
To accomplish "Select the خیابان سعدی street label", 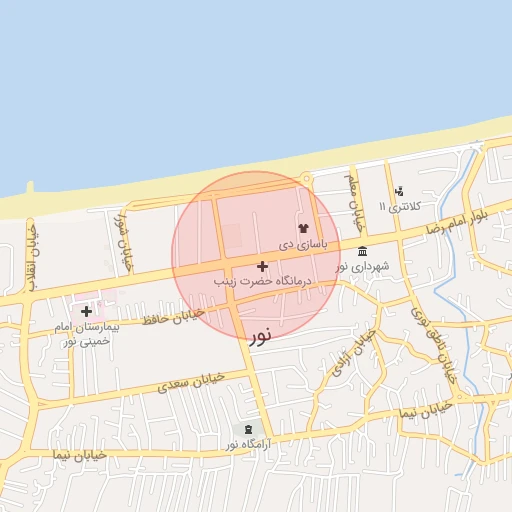I will (x=191, y=382).
